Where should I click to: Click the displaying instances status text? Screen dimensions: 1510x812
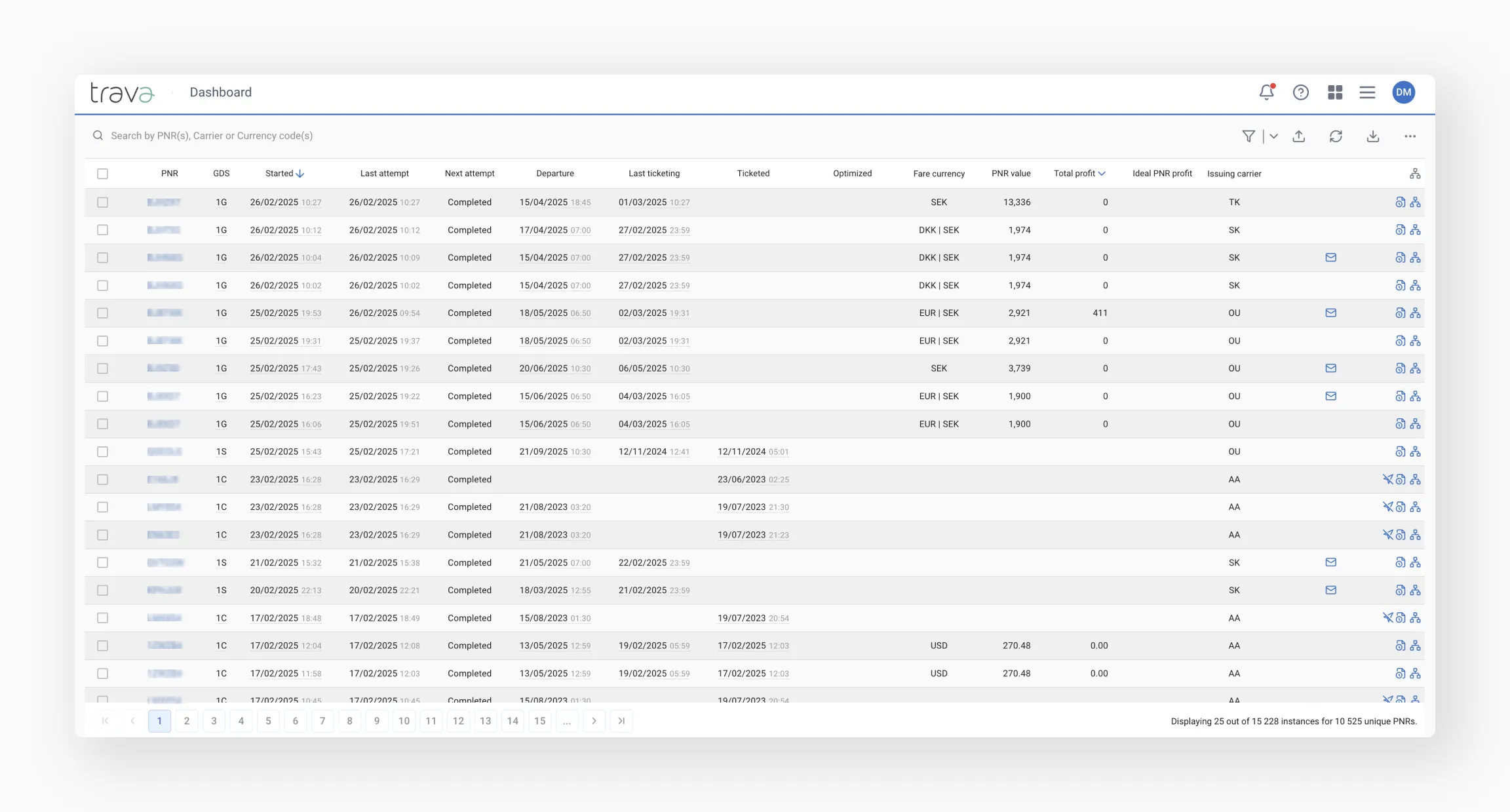[1294, 722]
